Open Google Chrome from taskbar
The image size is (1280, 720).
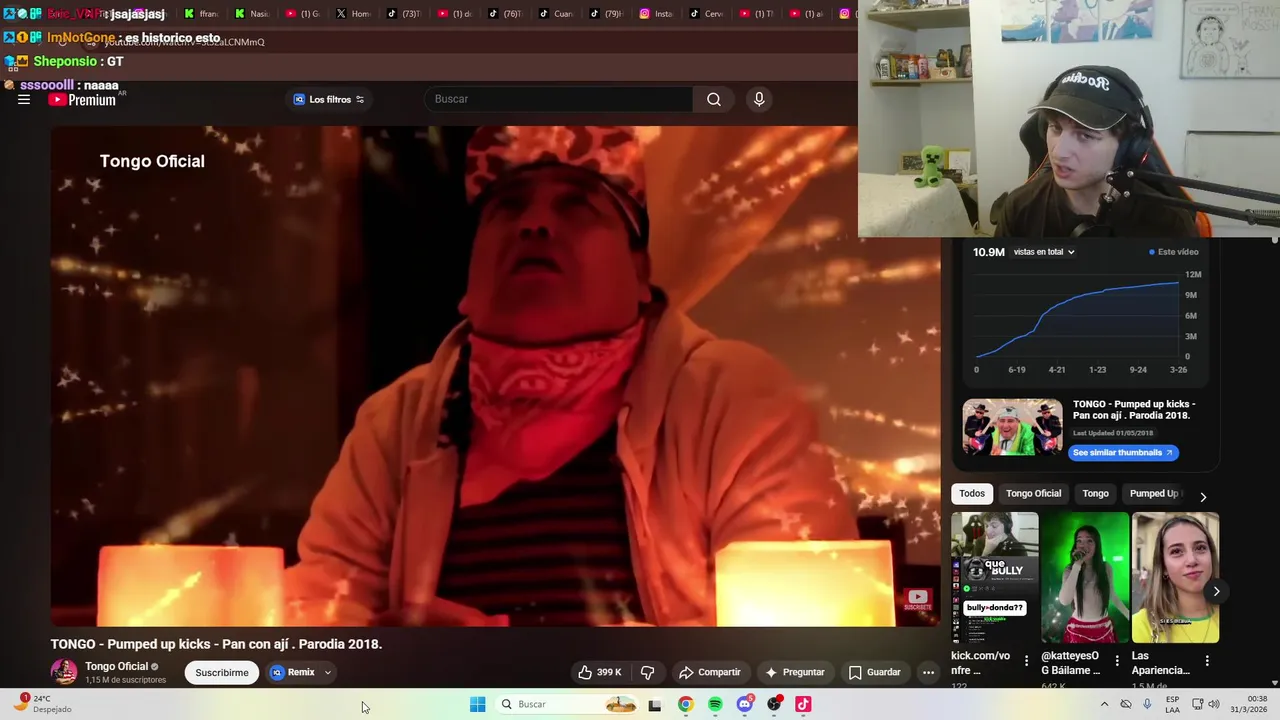click(685, 704)
